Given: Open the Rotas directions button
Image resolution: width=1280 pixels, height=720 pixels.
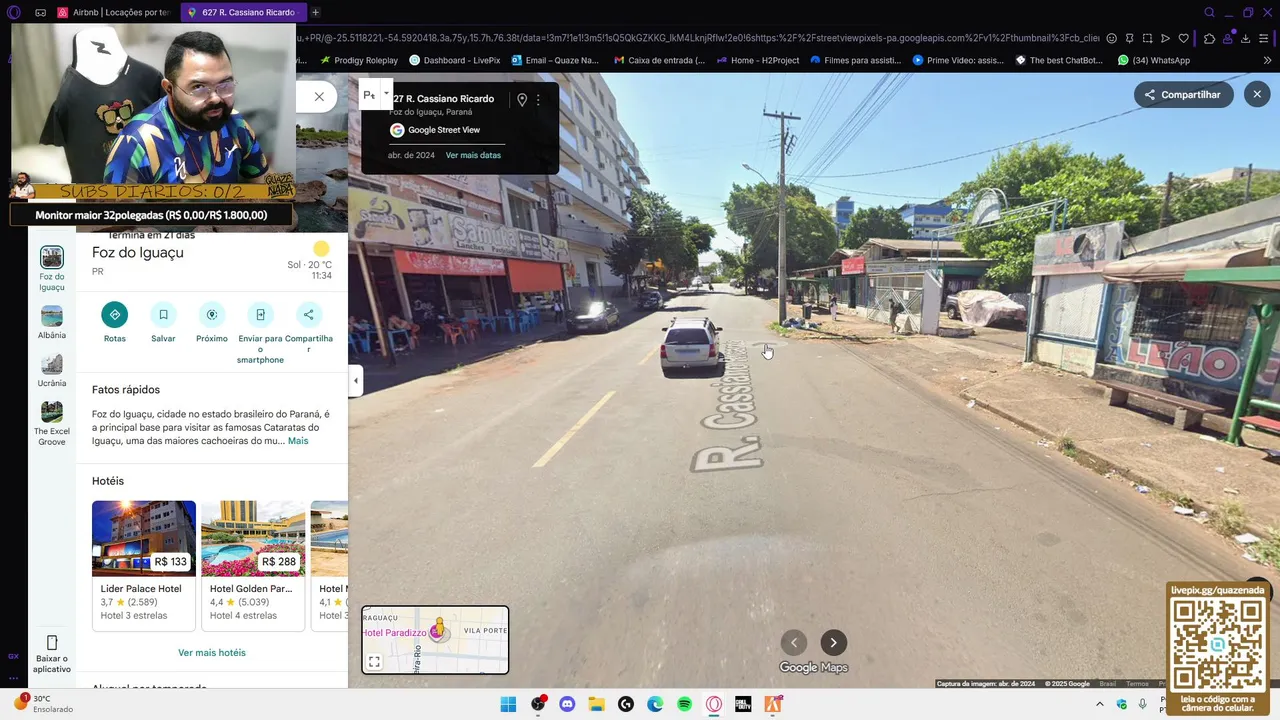Looking at the screenshot, I should [x=114, y=314].
